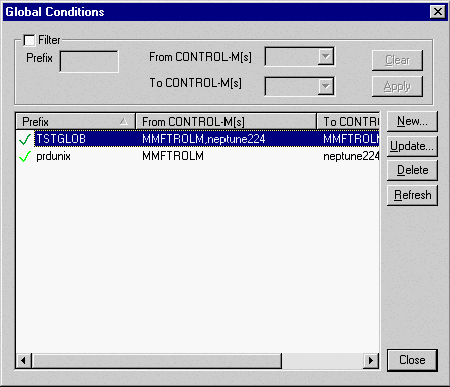Sort by the Prefix column header
This screenshot has width=450, height=387.
[76, 121]
